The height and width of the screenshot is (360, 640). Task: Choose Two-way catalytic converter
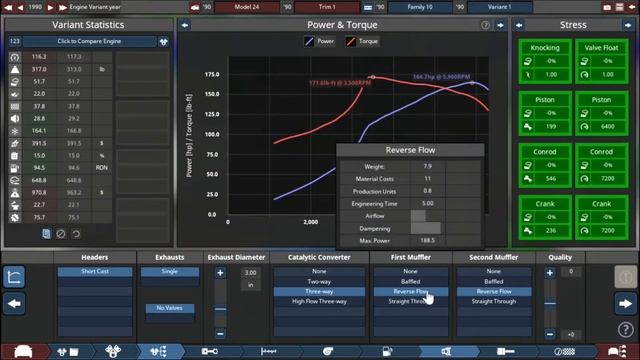tap(319, 281)
